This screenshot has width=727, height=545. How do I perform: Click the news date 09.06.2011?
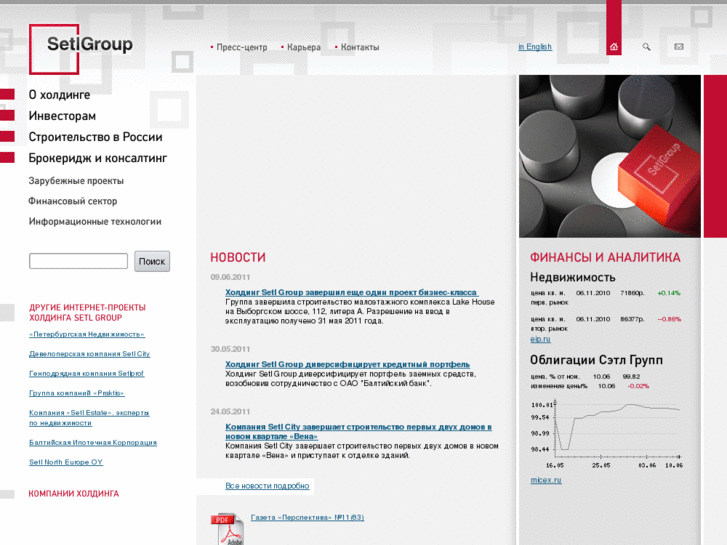[230, 277]
